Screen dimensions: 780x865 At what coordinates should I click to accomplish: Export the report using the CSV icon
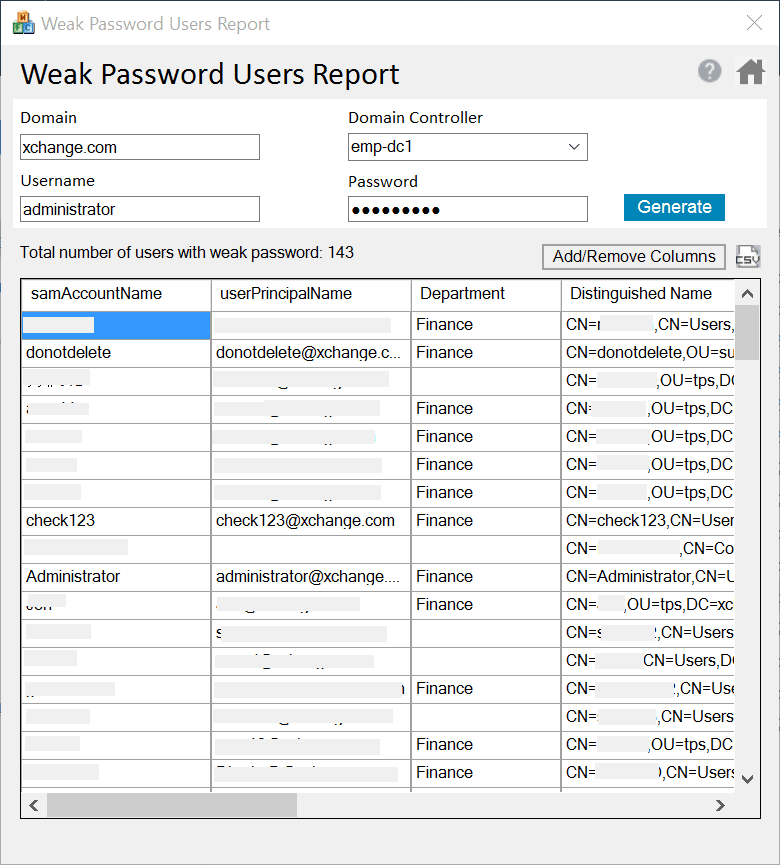click(x=747, y=257)
